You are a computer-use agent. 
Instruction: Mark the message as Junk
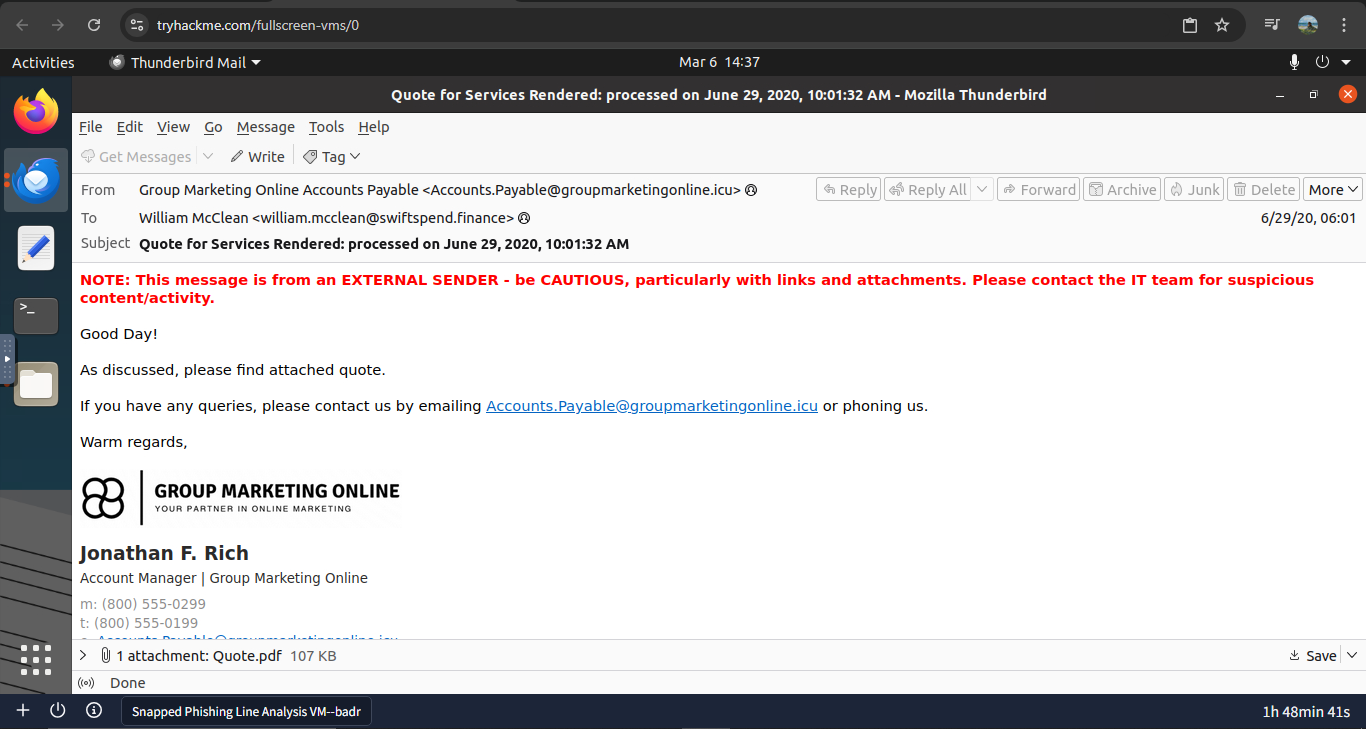(x=1194, y=190)
